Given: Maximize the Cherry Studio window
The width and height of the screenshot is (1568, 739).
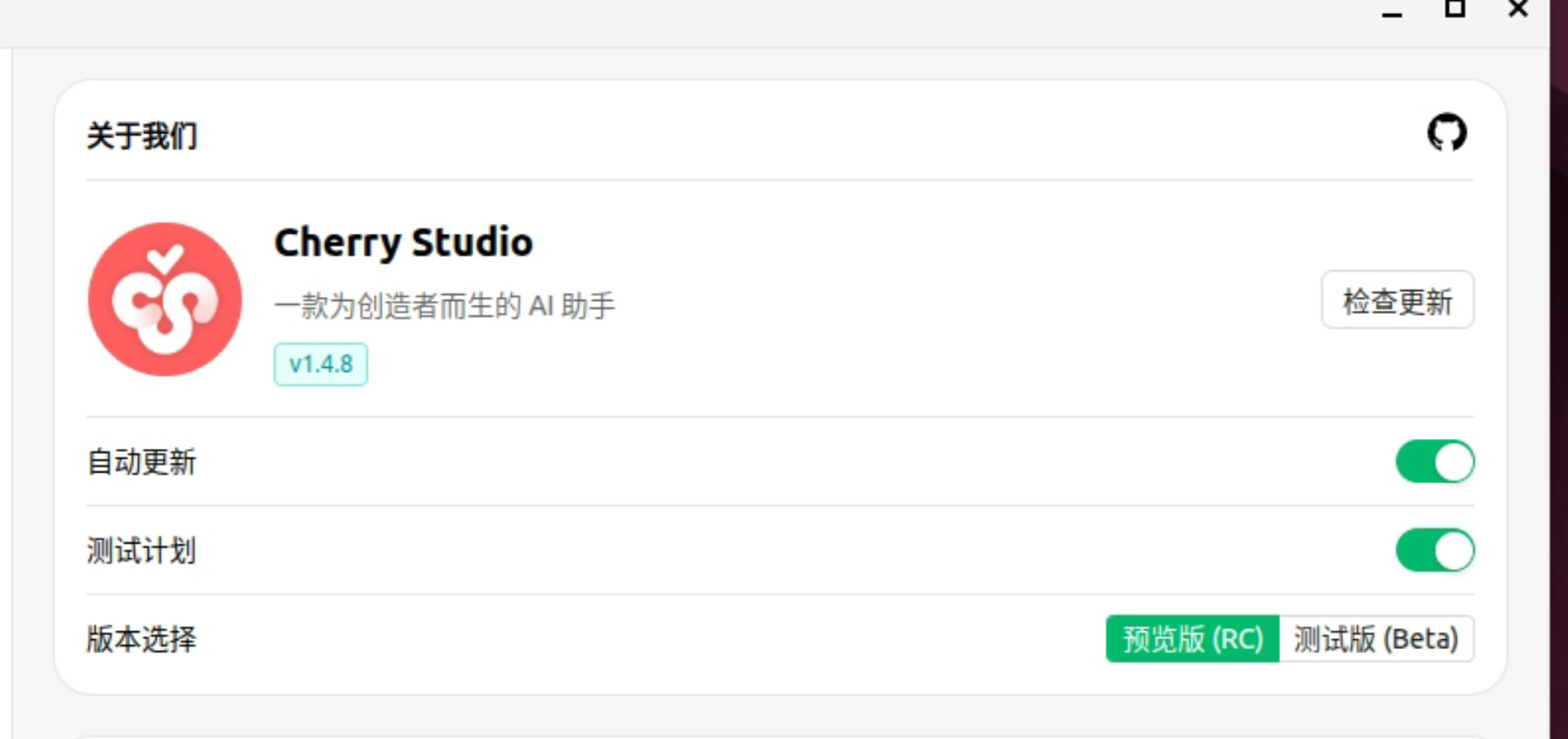Looking at the screenshot, I should tap(1454, 9).
